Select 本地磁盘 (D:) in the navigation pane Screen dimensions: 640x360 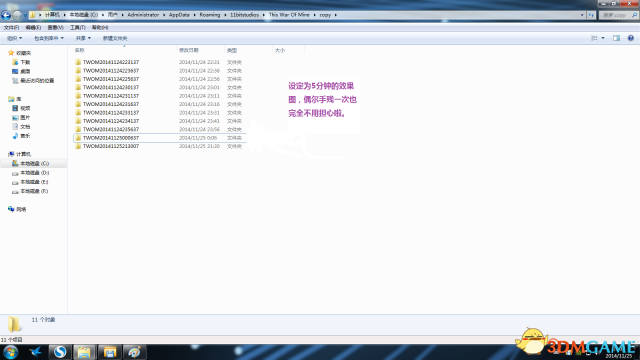coord(31,173)
